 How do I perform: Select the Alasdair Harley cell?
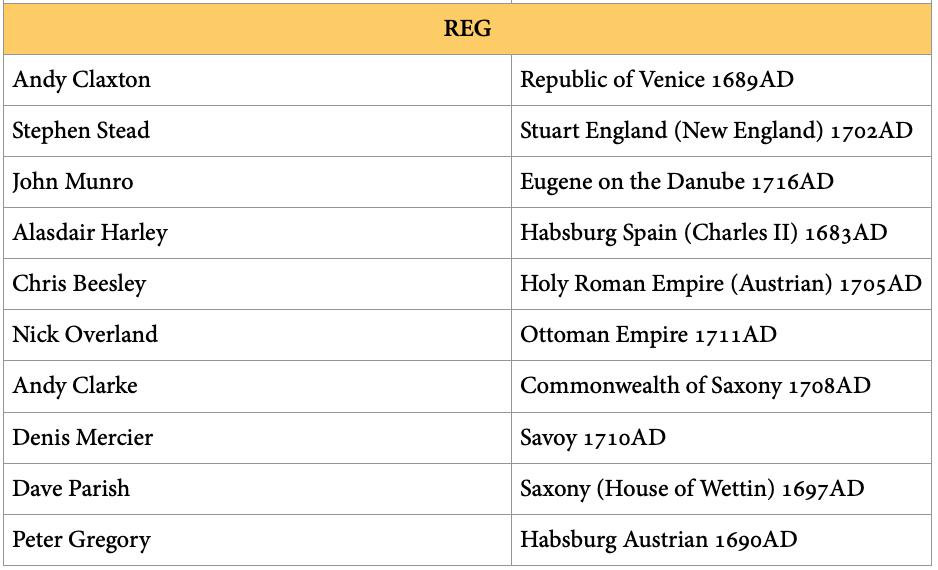click(90, 233)
